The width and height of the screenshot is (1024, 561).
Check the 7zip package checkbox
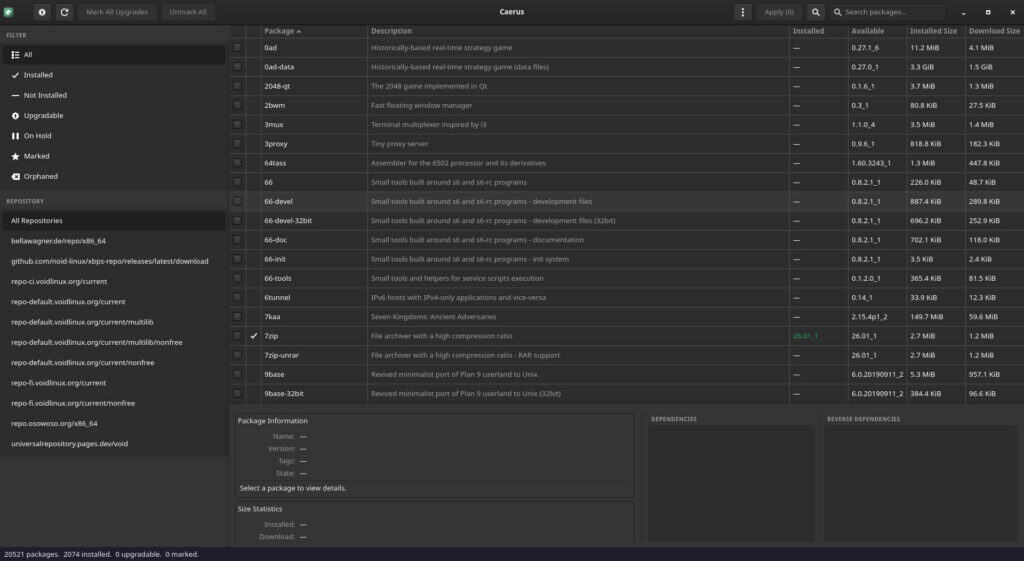click(237, 336)
